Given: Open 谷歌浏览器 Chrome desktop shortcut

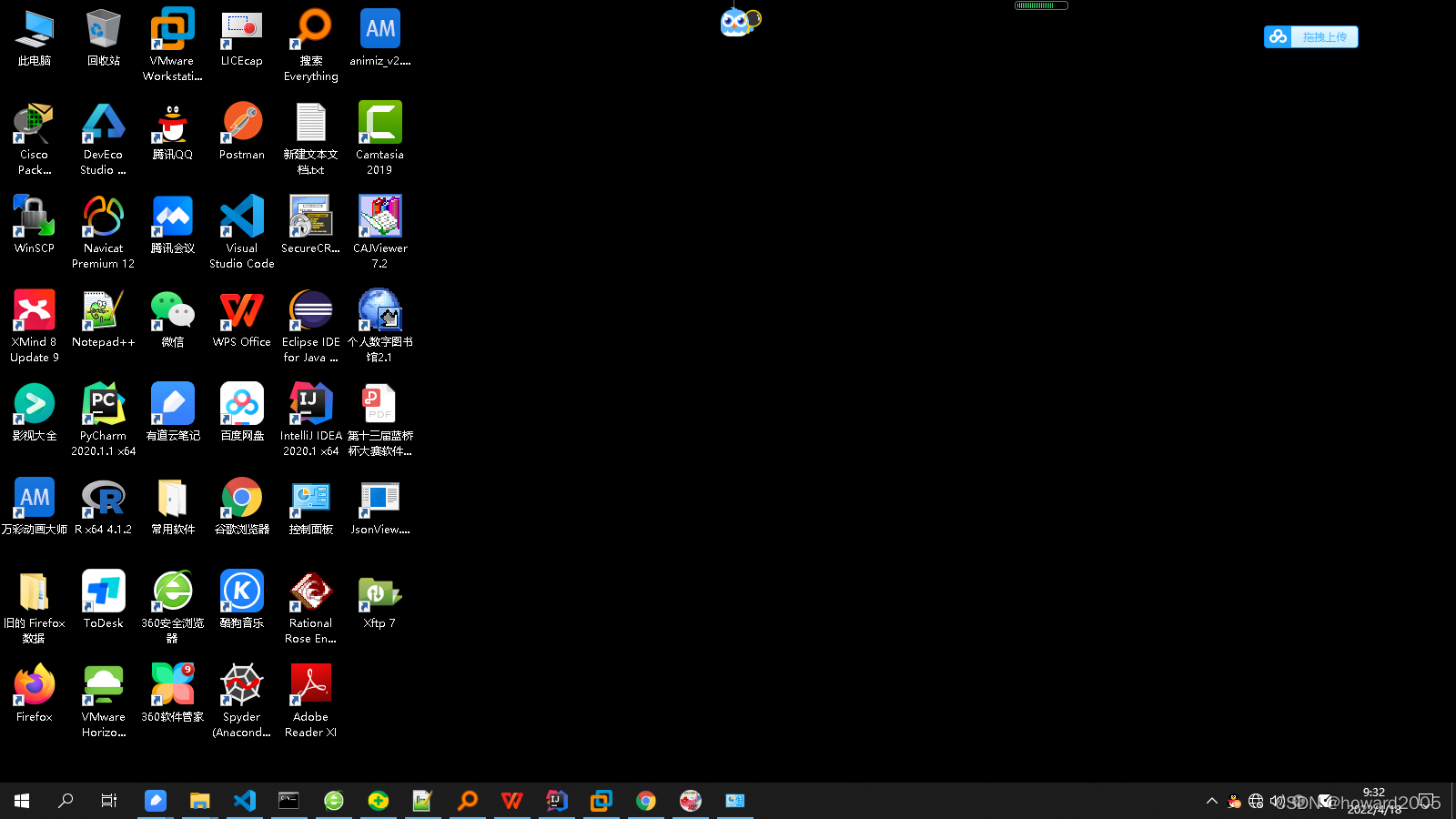Looking at the screenshot, I should [x=242, y=505].
